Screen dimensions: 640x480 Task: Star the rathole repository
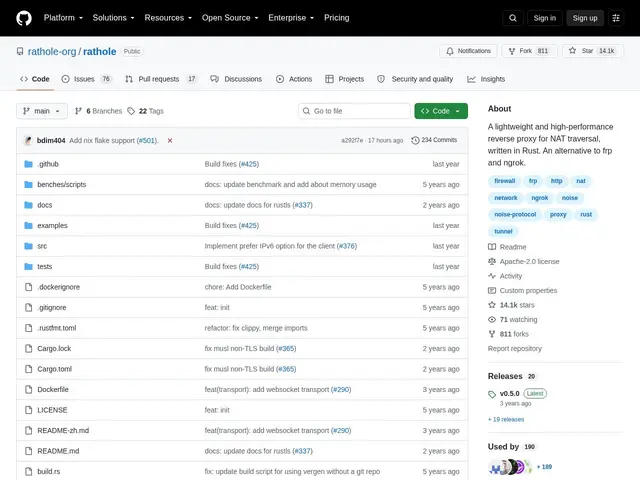593,51
